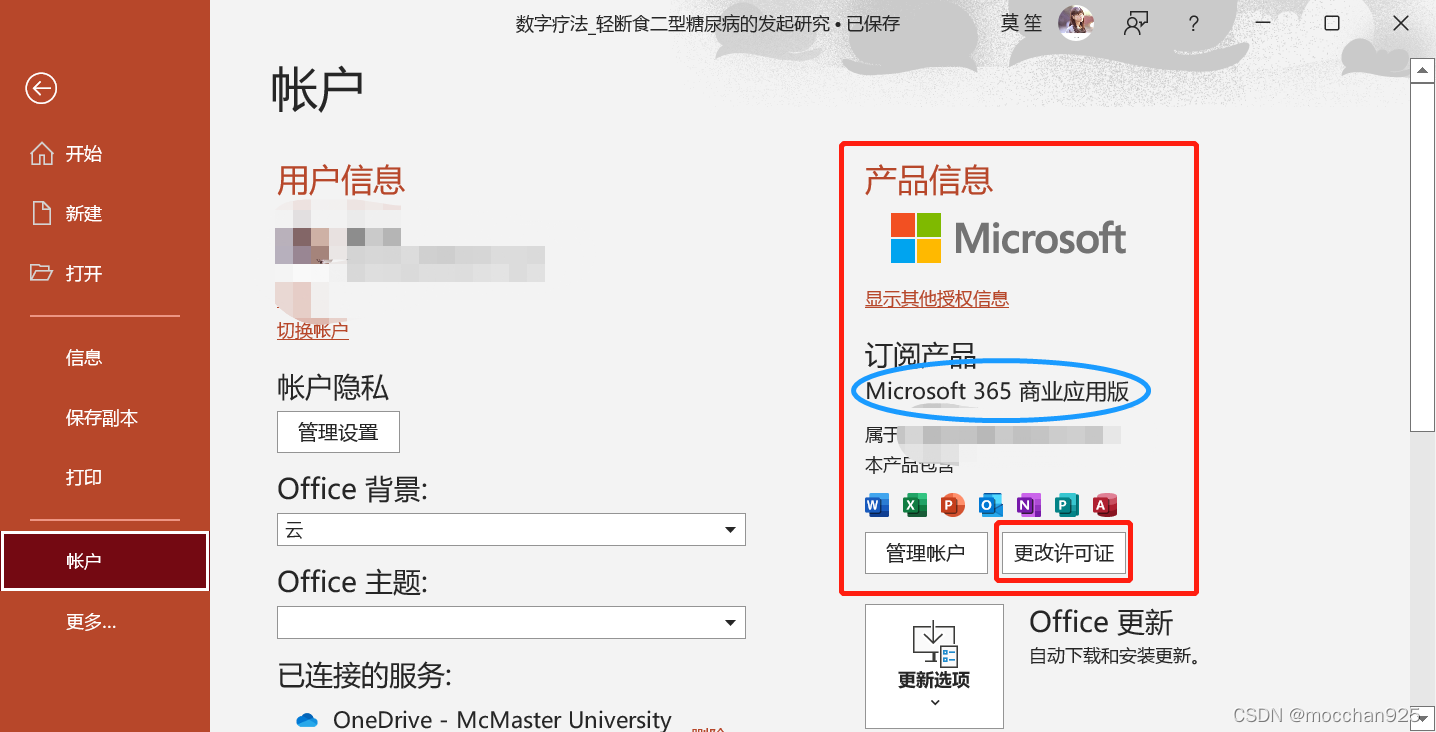
Task: Go back with the circled arrow icon
Action: (41, 89)
